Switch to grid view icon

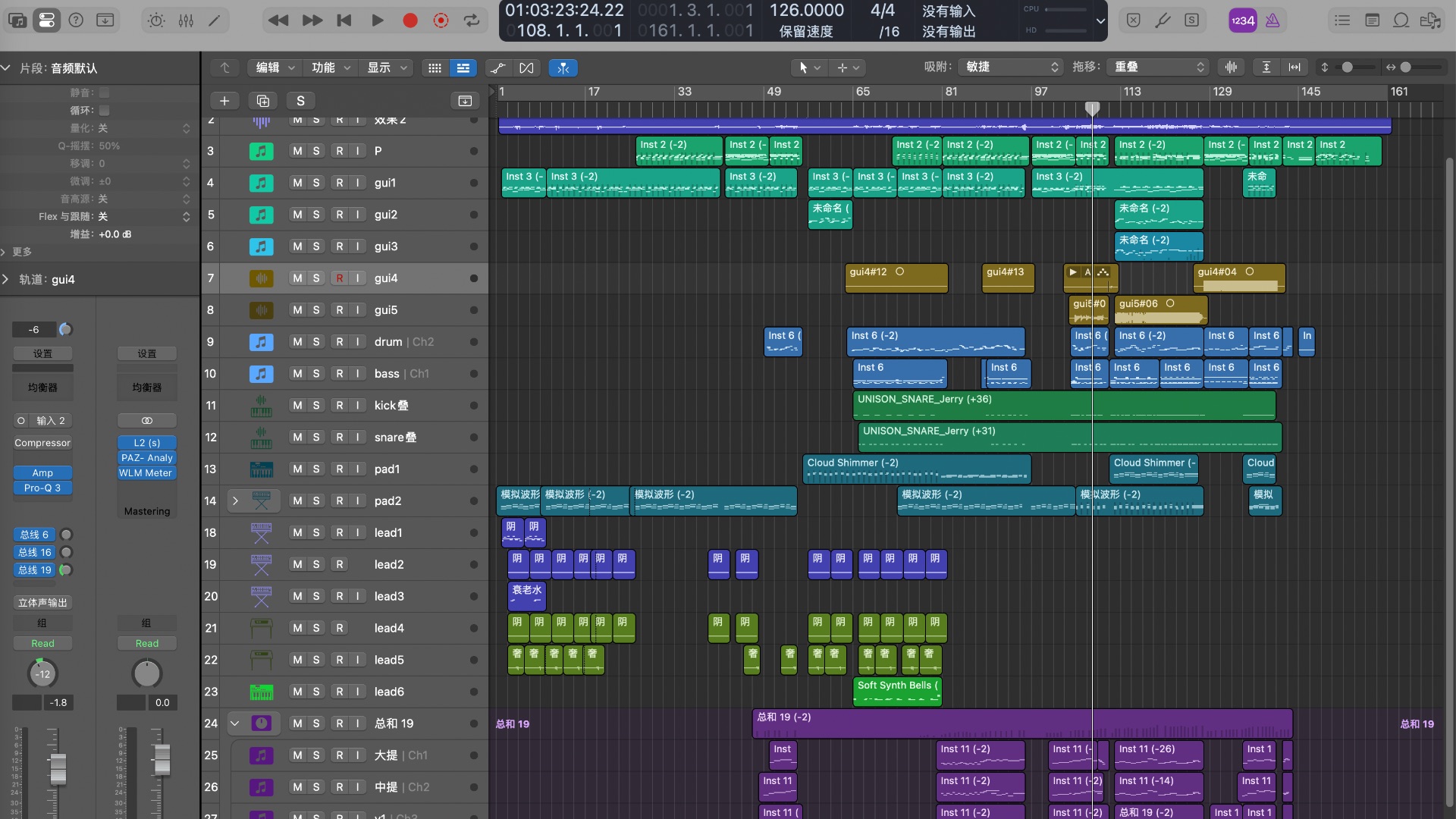[435, 67]
